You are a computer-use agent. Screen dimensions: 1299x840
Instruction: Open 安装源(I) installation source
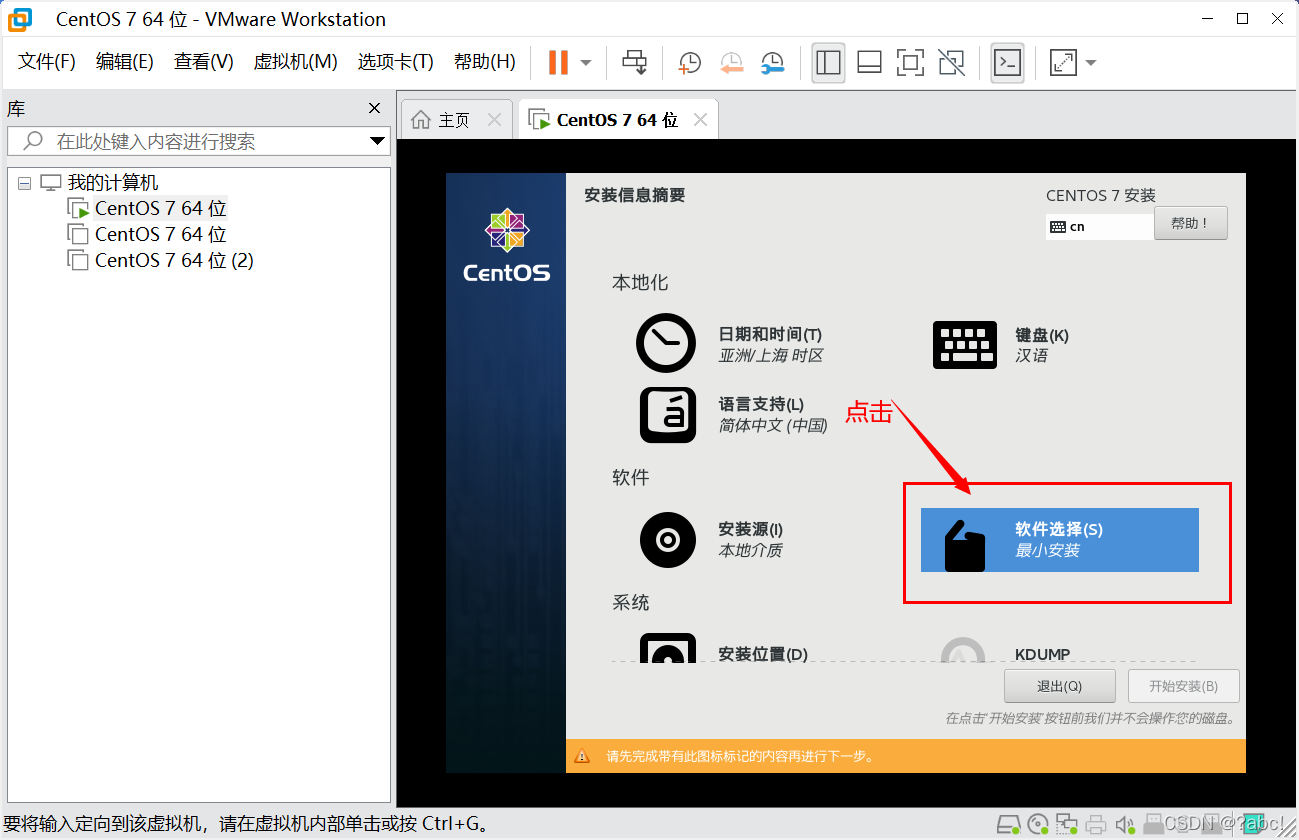pos(712,540)
